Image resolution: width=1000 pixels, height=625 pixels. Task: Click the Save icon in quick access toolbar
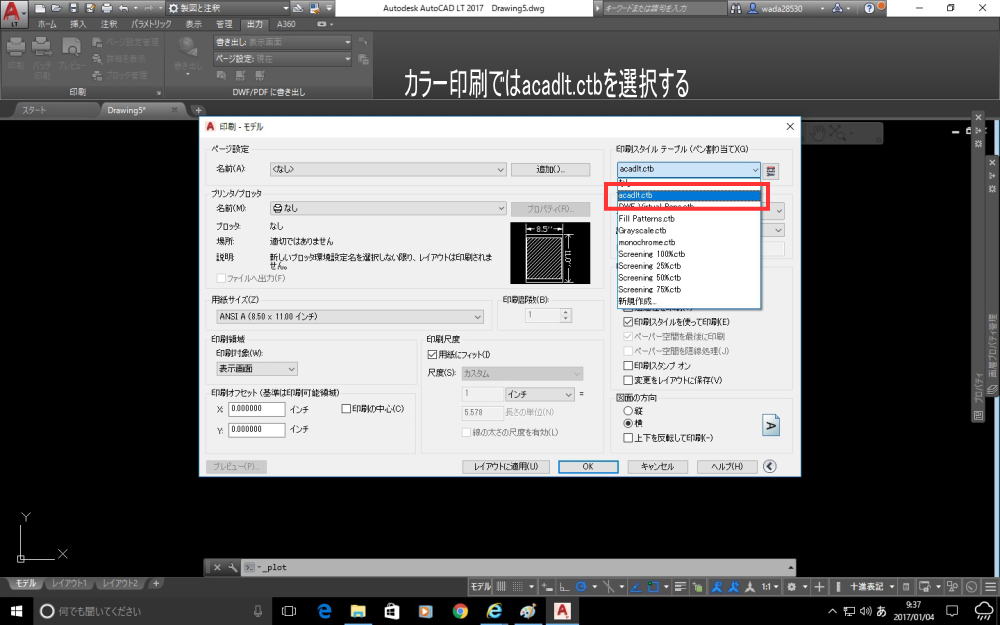pyautogui.click(x=73, y=8)
